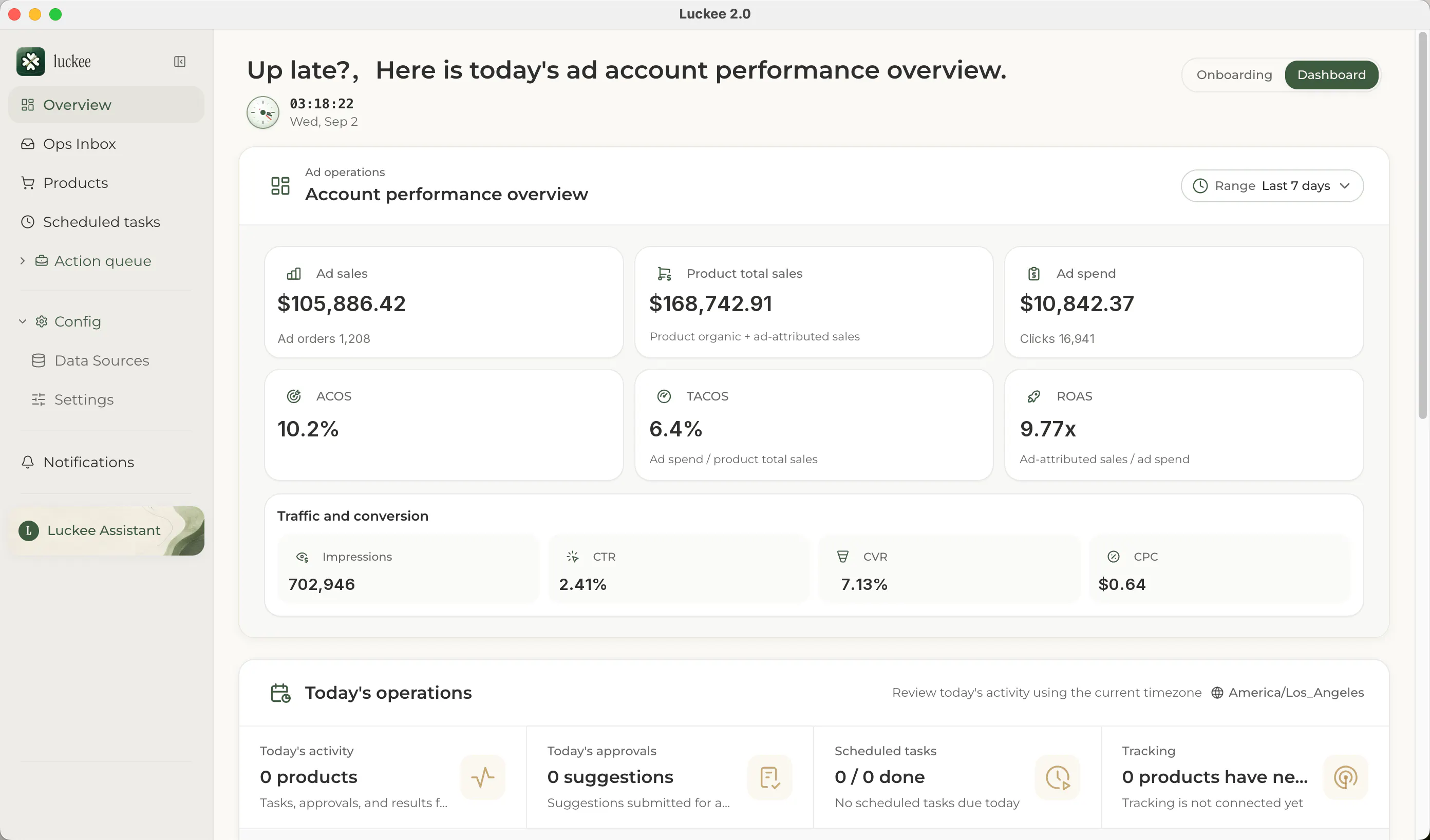Click the $105,886.42 Ad sales value
1430x840 pixels.
342,303
